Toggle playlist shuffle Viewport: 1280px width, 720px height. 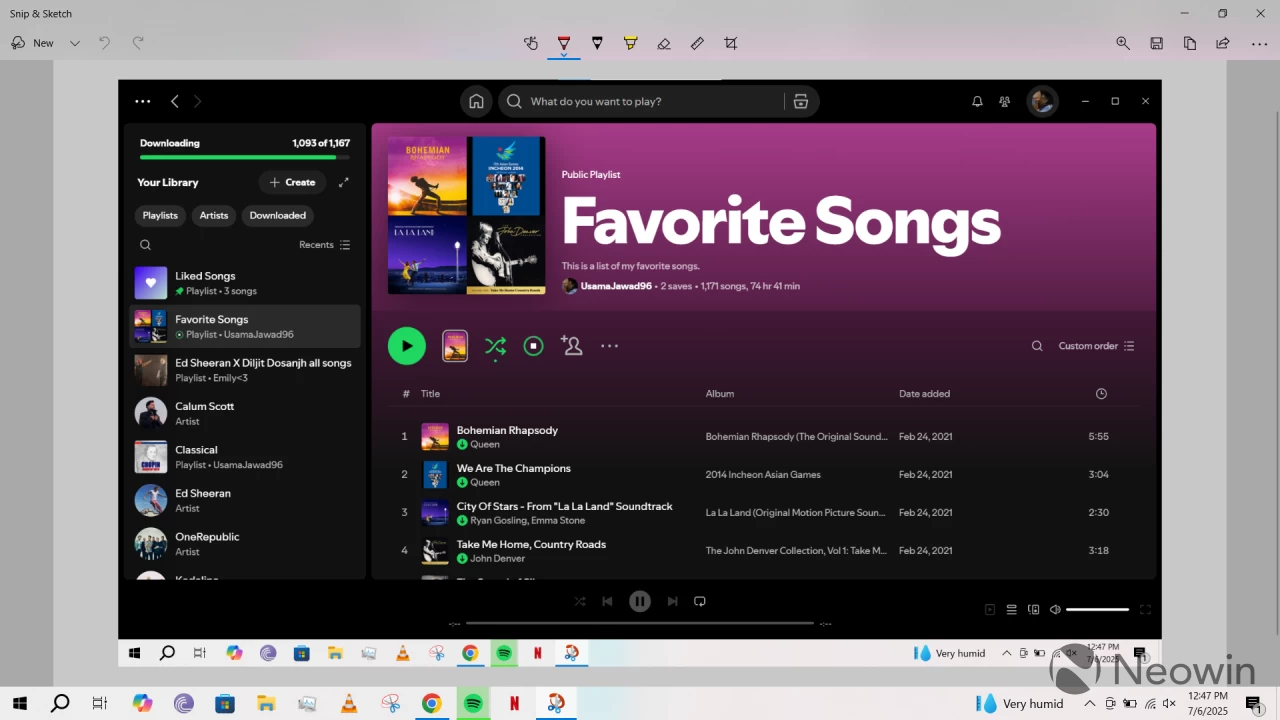pyautogui.click(x=495, y=346)
